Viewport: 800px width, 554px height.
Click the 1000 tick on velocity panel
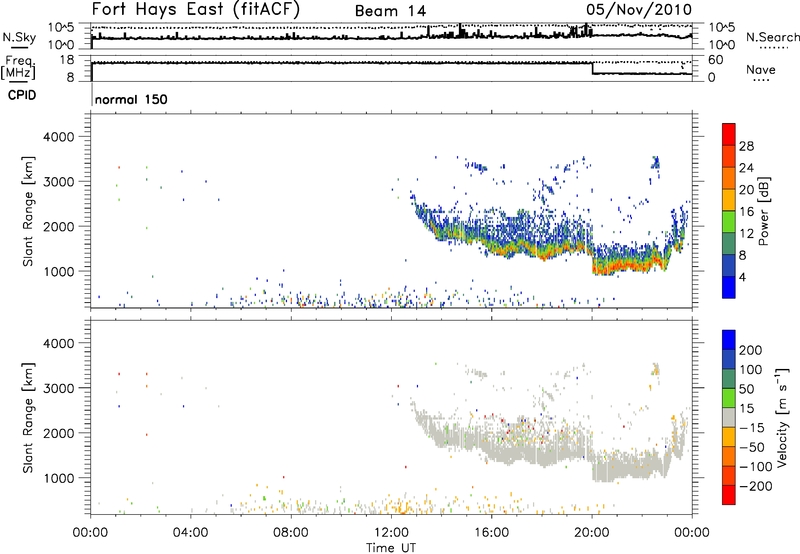[59, 478]
